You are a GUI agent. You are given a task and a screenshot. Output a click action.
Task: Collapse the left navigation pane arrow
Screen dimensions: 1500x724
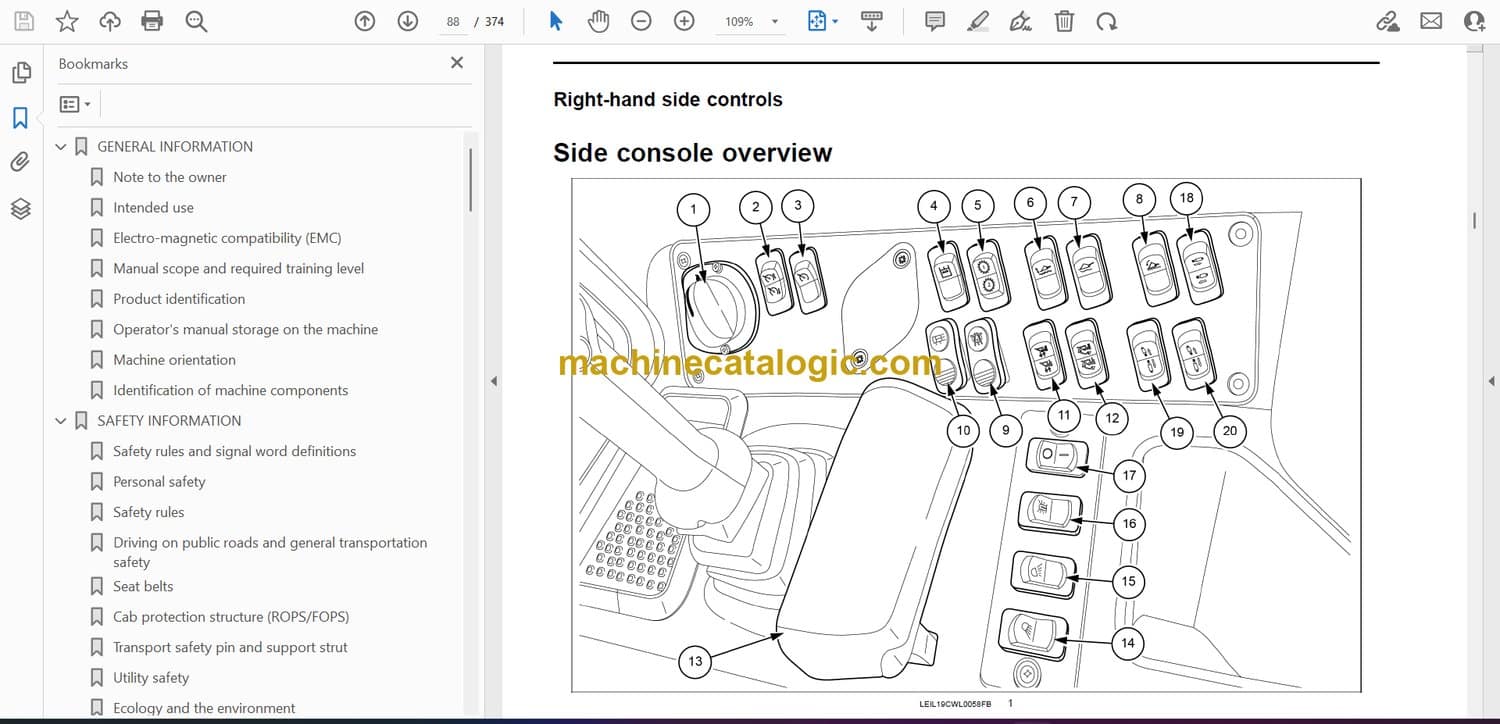point(492,381)
